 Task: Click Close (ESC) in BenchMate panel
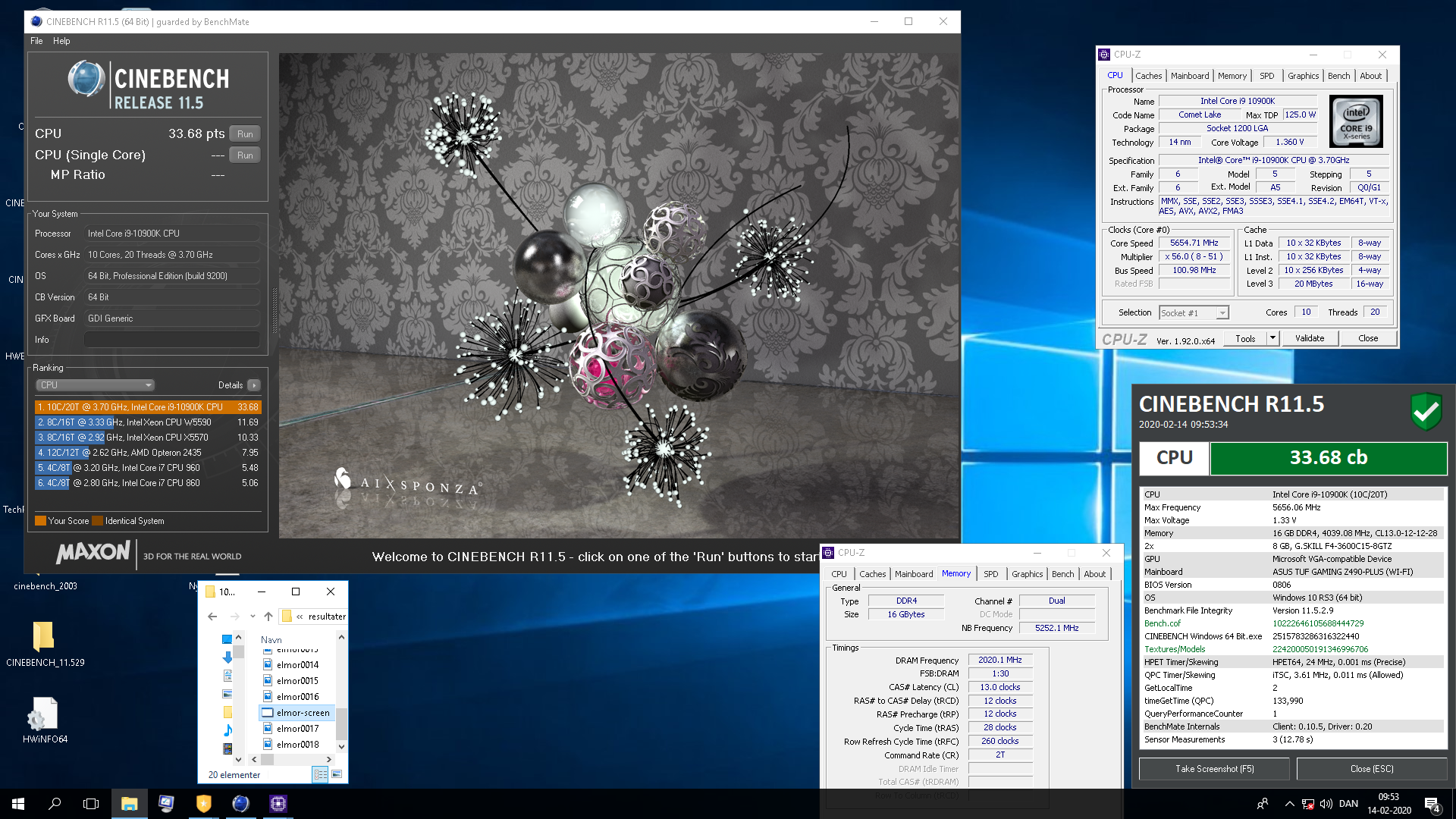[x=1371, y=769]
